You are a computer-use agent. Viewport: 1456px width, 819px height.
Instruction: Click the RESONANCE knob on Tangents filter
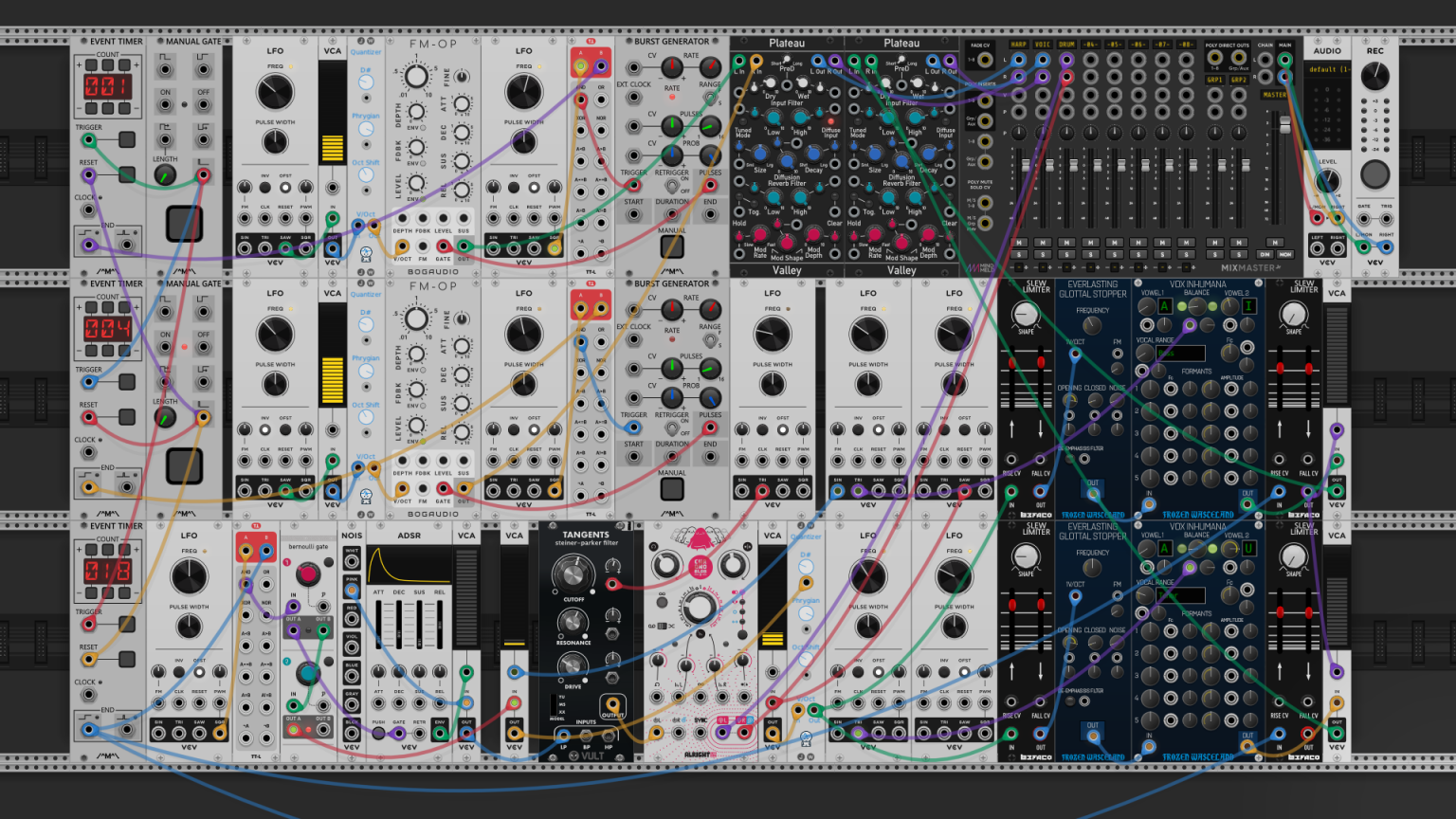[573, 622]
